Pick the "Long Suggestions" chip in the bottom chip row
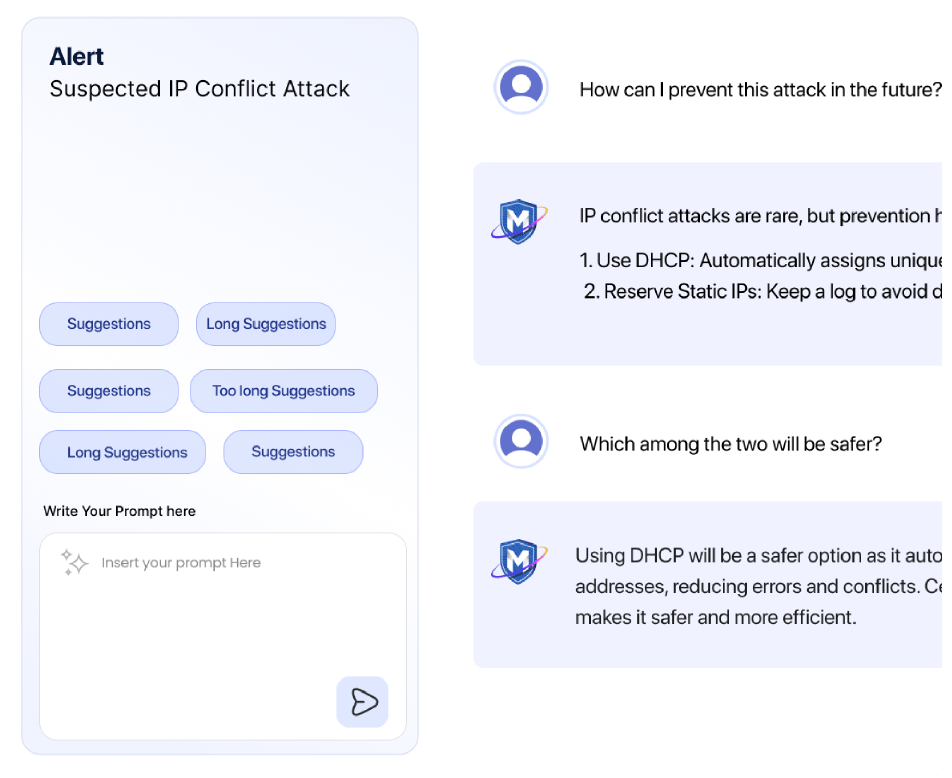This screenshot has height=778, width=952. (123, 452)
